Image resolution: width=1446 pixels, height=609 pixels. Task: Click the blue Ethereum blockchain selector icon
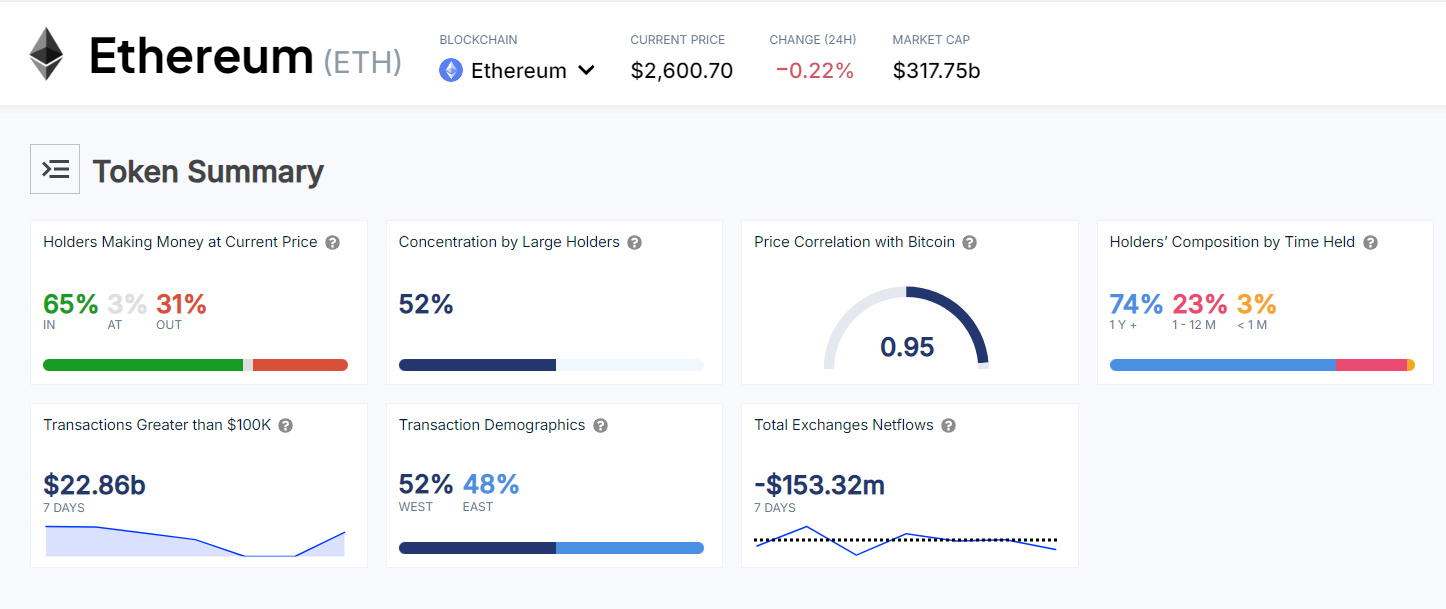pos(451,70)
